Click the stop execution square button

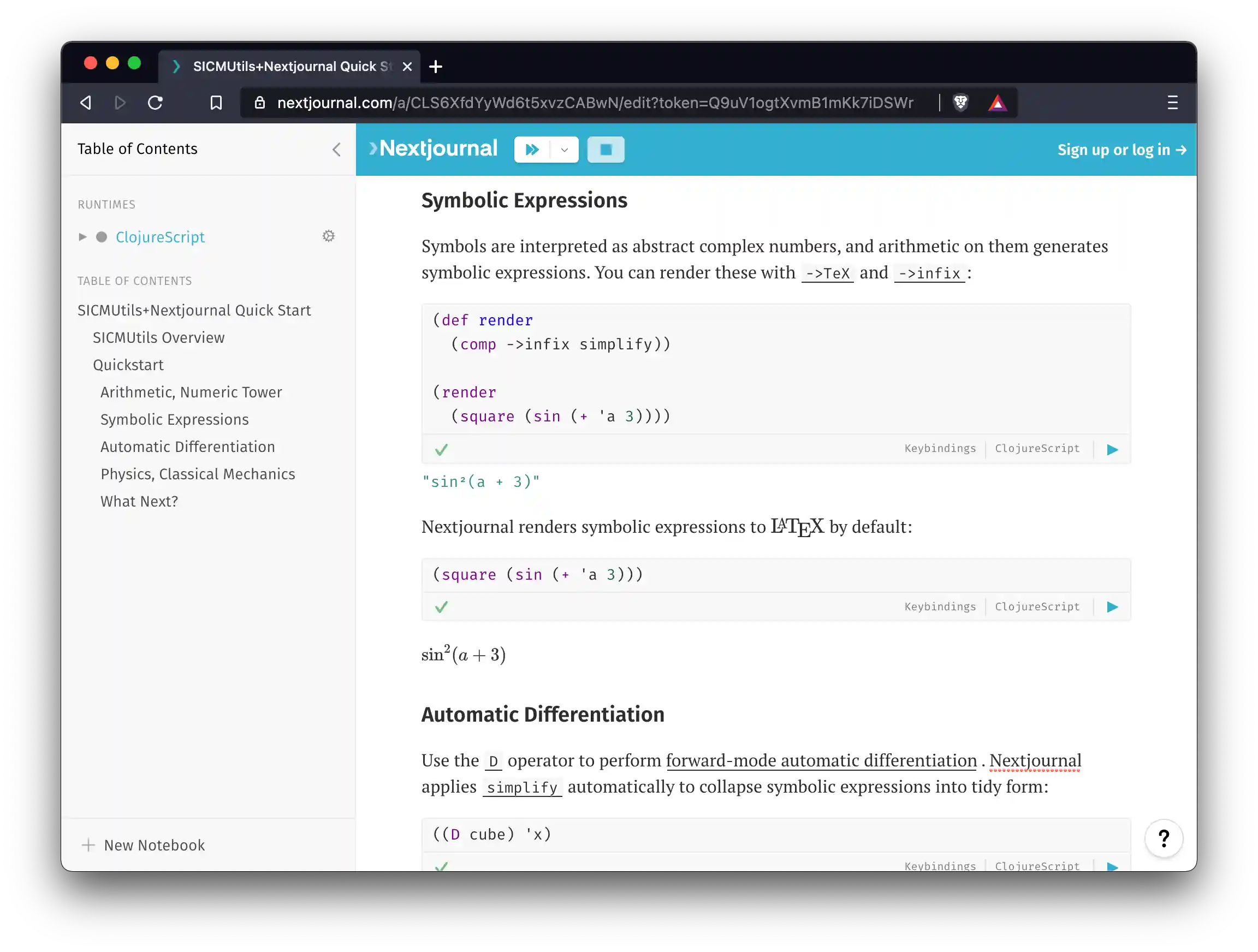click(x=606, y=150)
